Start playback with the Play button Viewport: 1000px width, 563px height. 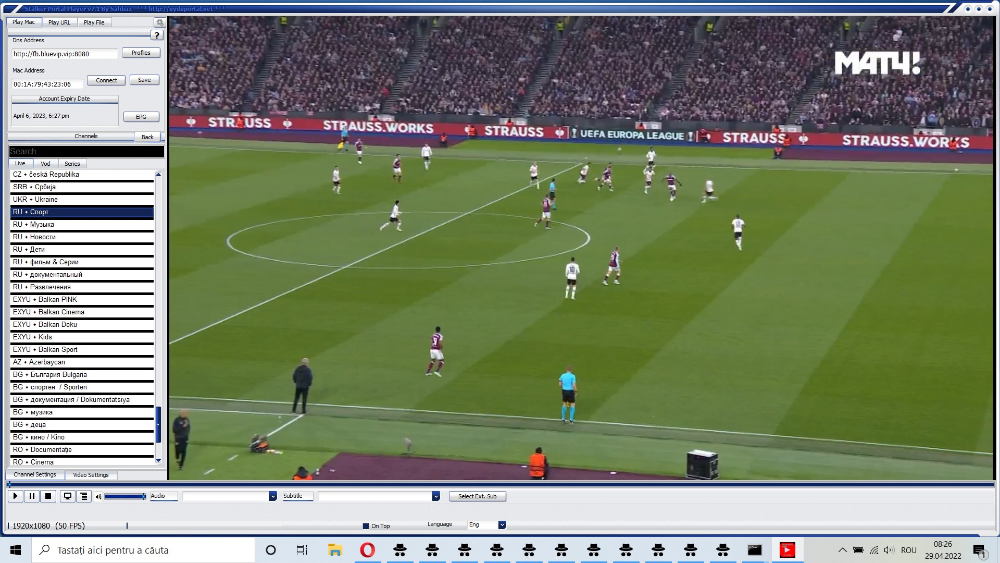click(15, 496)
